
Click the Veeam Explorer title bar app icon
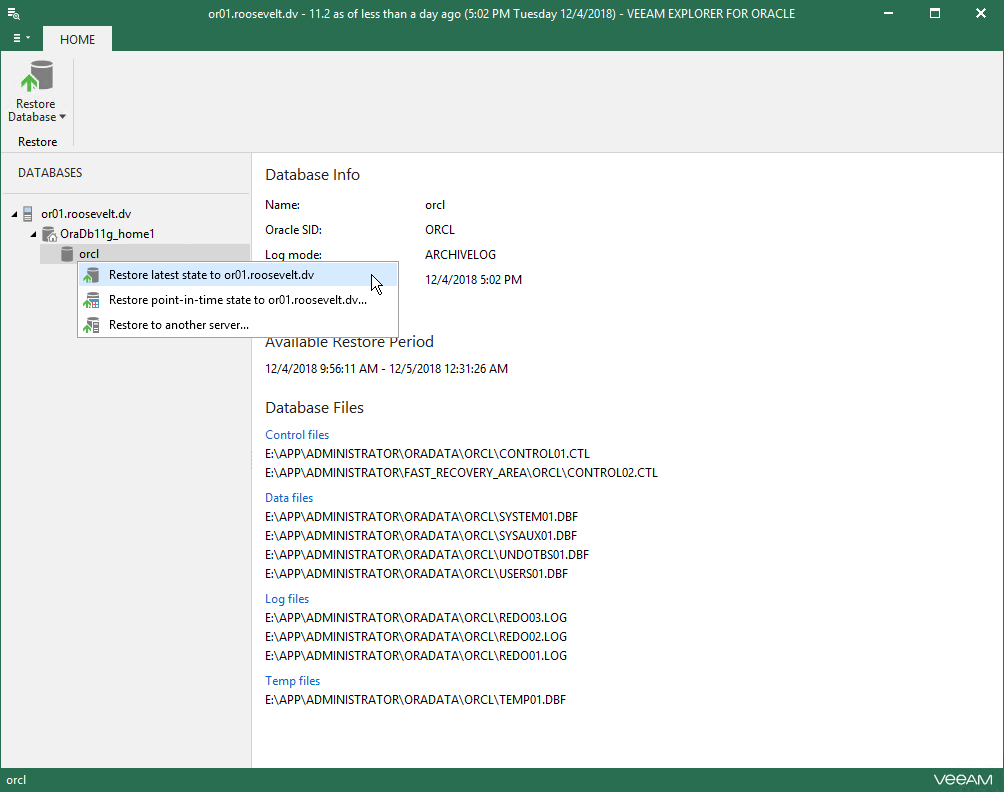(13, 13)
